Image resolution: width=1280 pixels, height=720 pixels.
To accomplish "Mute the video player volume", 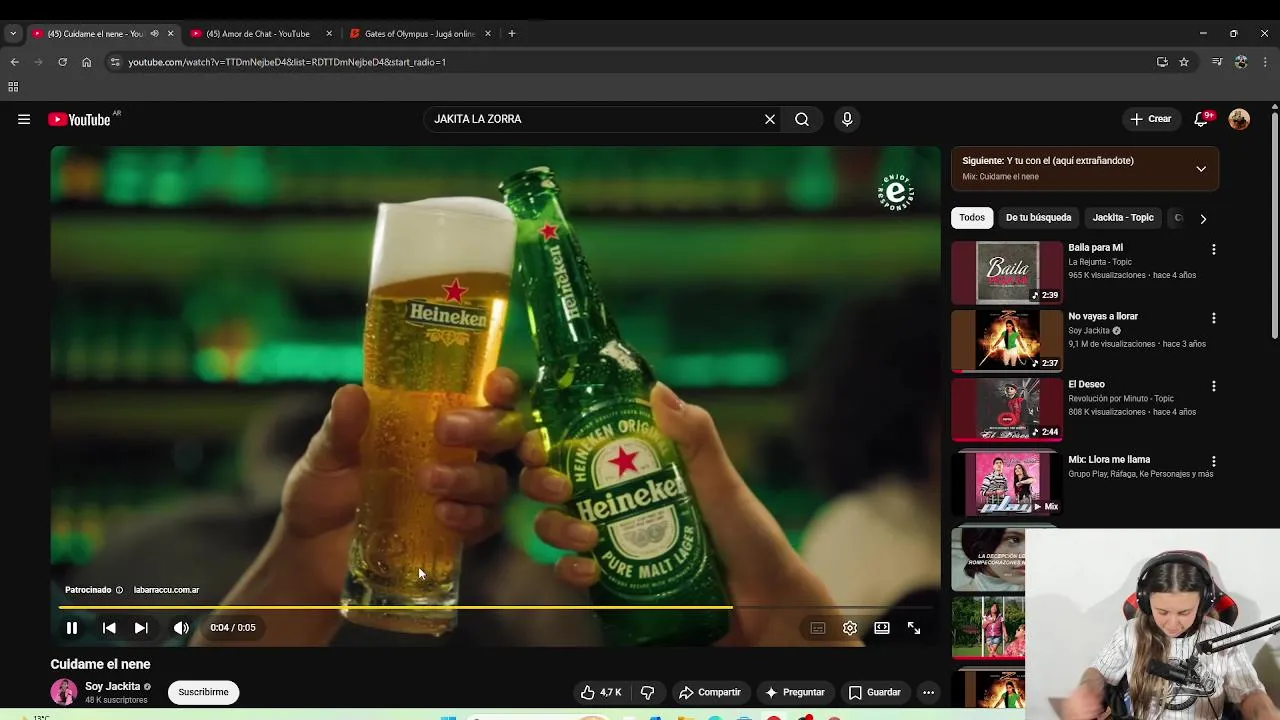I will click(181, 628).
